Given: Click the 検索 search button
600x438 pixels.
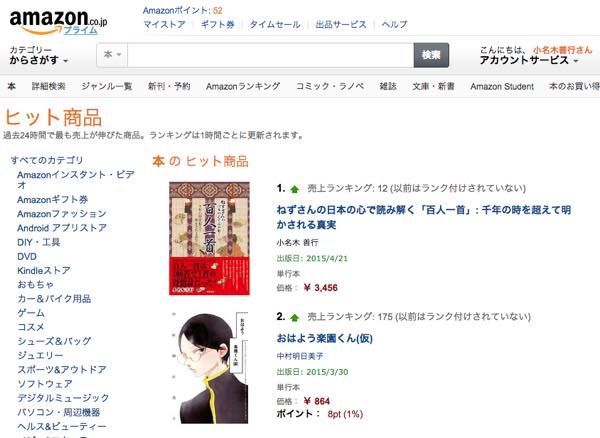Looking at the screenshot, I should pyautogui.click(x=431, y=55).
